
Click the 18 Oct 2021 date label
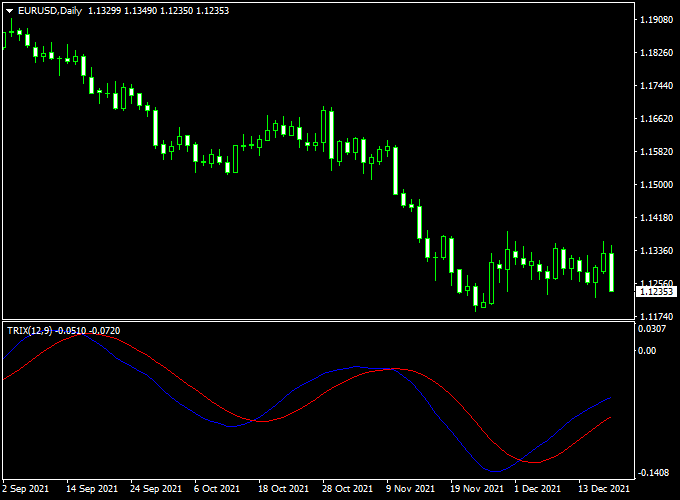point(283,489)
